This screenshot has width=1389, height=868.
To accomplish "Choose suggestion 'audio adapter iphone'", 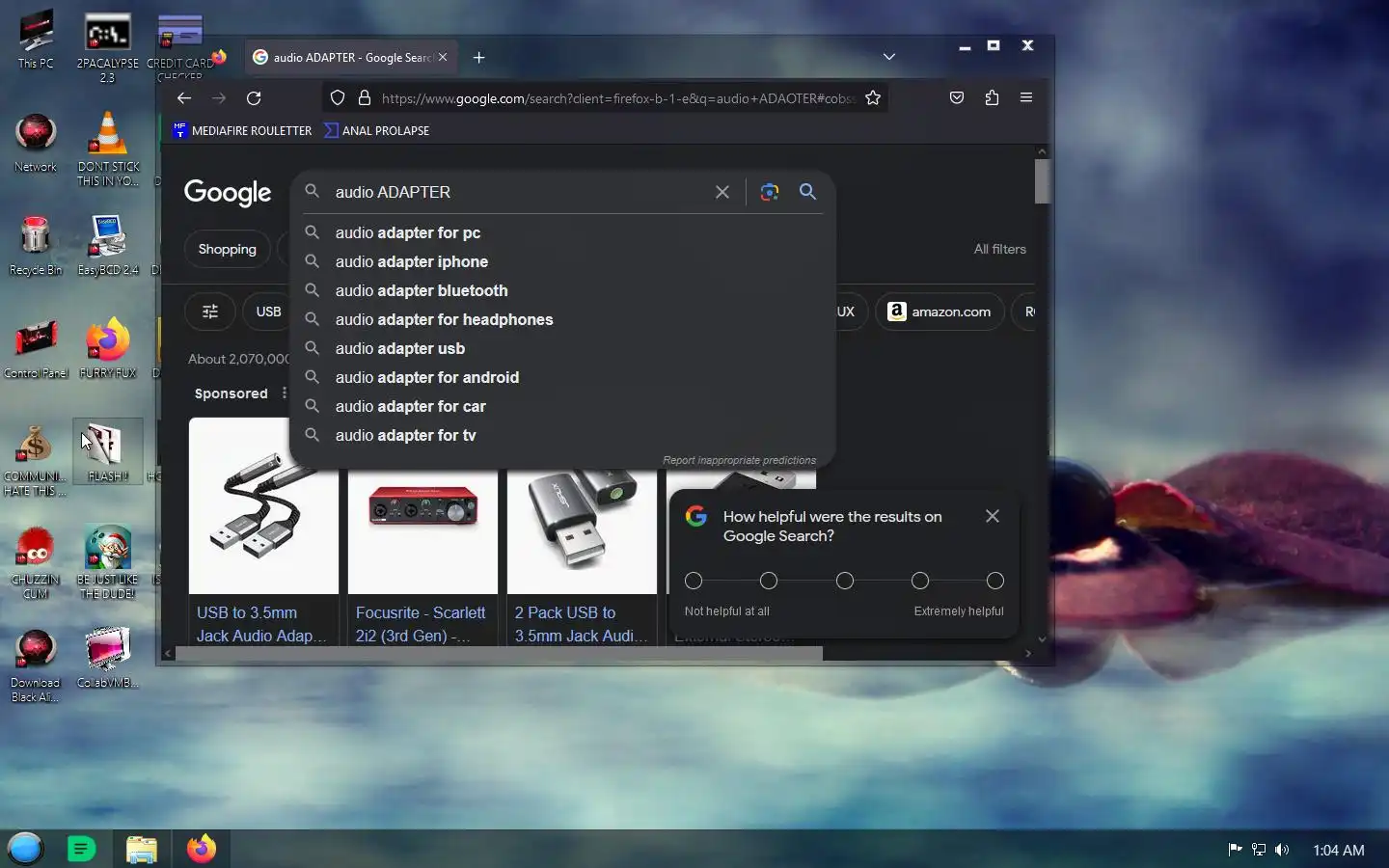I will [x=562, y=261].
